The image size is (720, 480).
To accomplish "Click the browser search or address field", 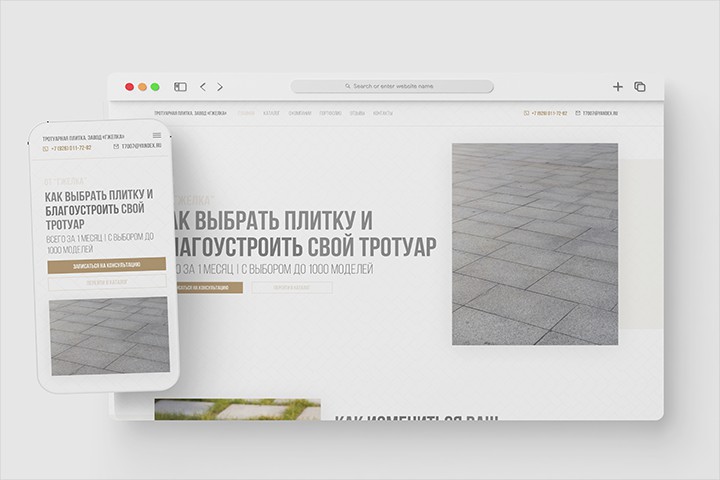I will 392,86.
